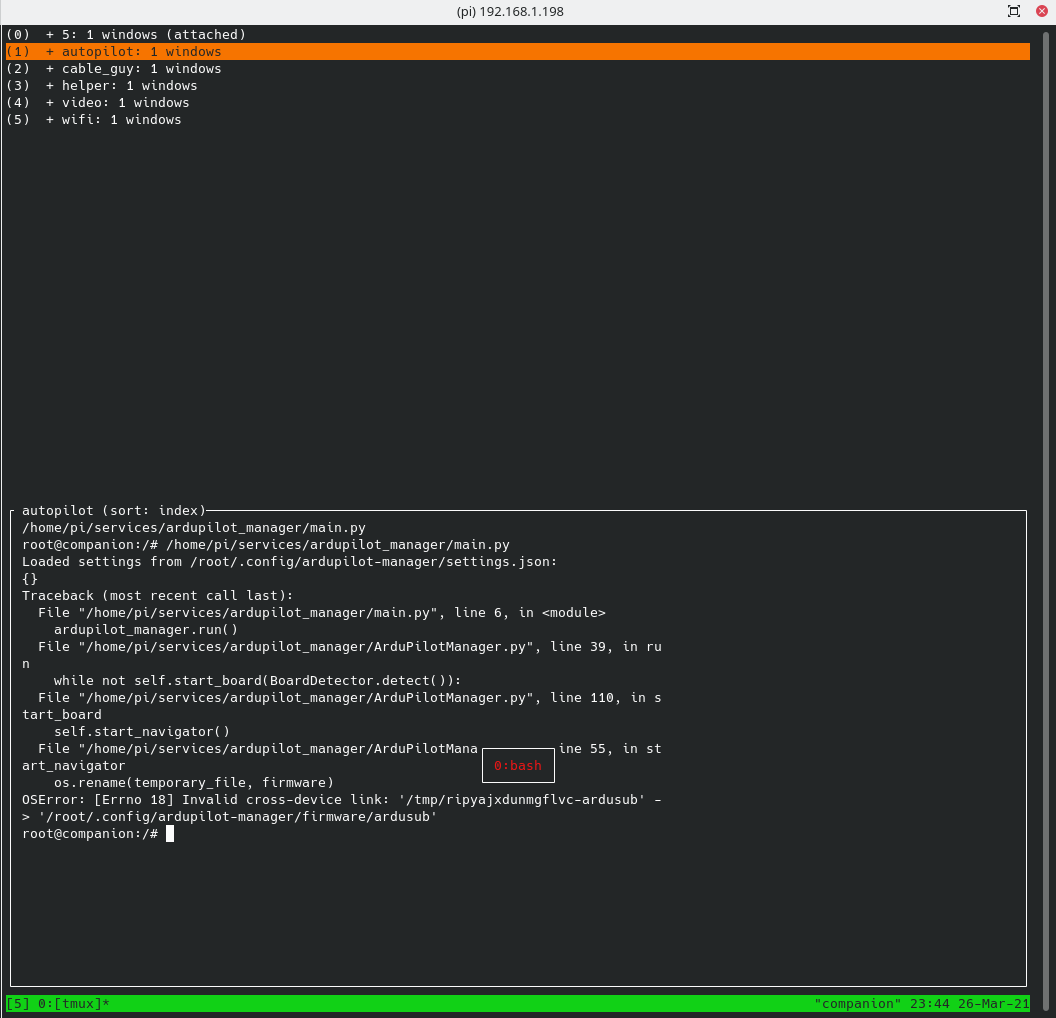Expand windows under the autopilot session

coord(48,51)
